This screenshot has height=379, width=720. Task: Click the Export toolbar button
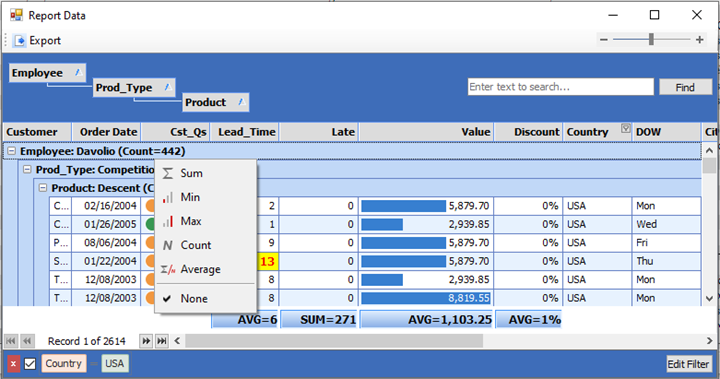38,40
